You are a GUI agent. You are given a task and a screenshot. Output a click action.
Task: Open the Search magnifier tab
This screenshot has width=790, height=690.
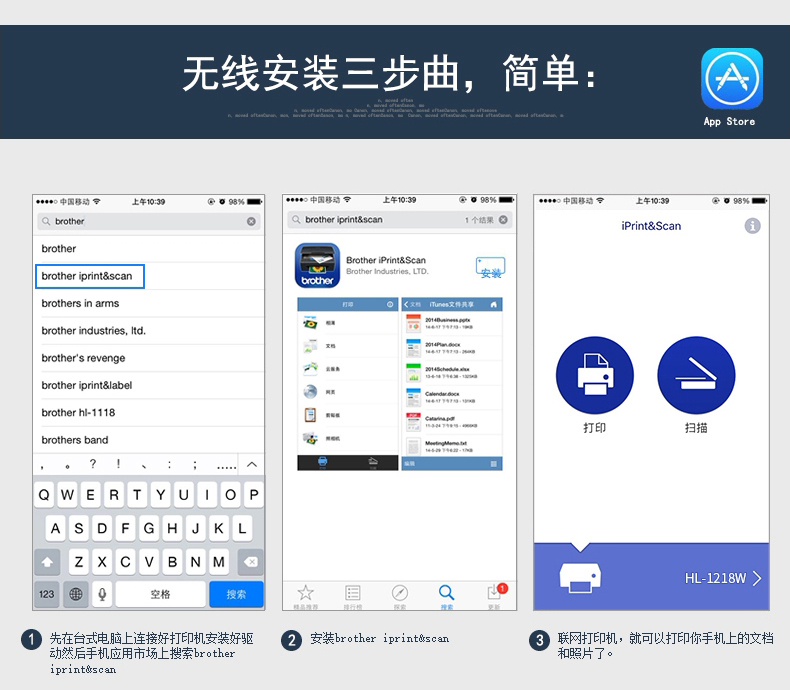coord(446,596)
